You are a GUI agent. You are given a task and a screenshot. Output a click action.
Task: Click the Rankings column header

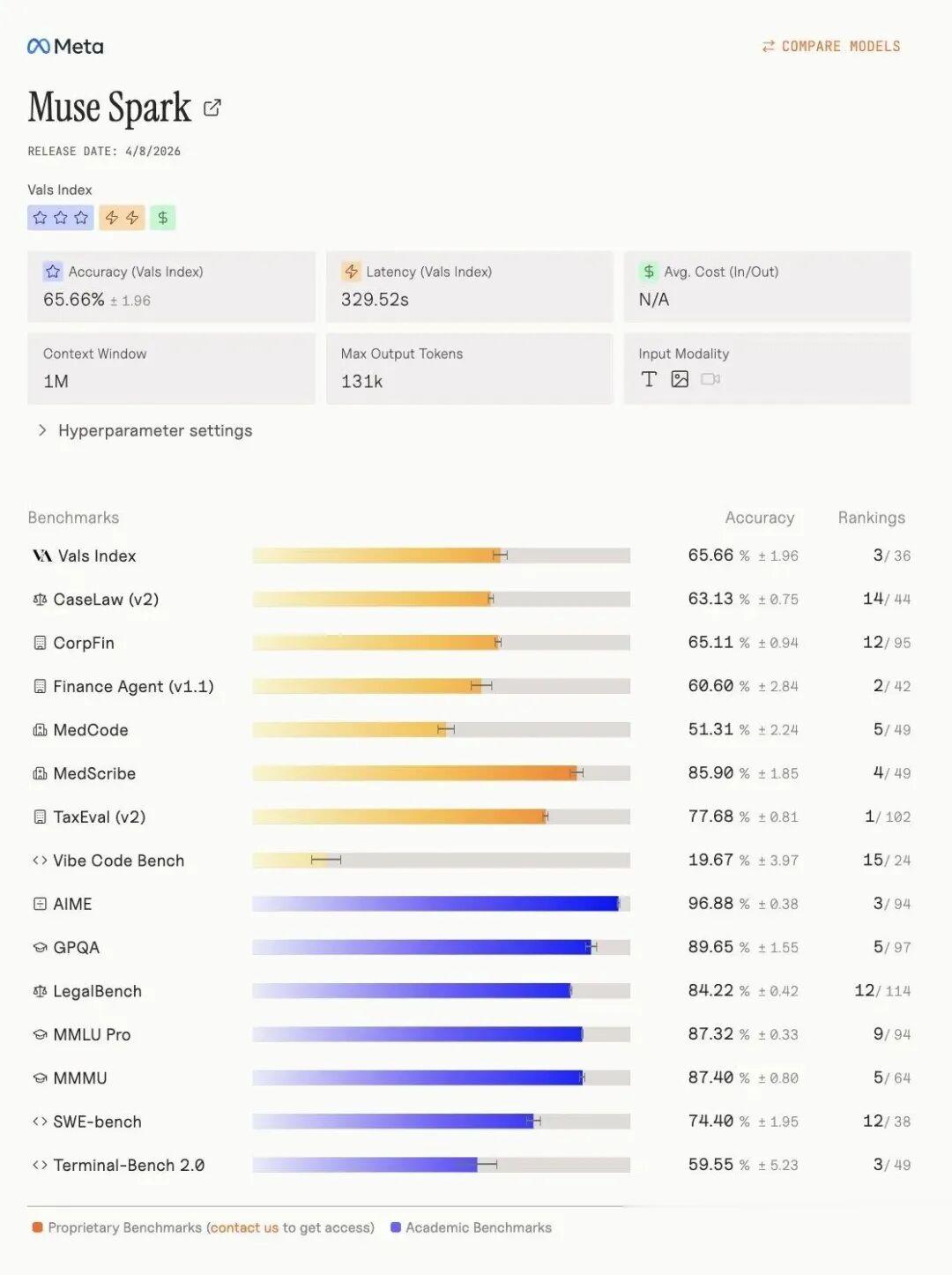(871, 518)
